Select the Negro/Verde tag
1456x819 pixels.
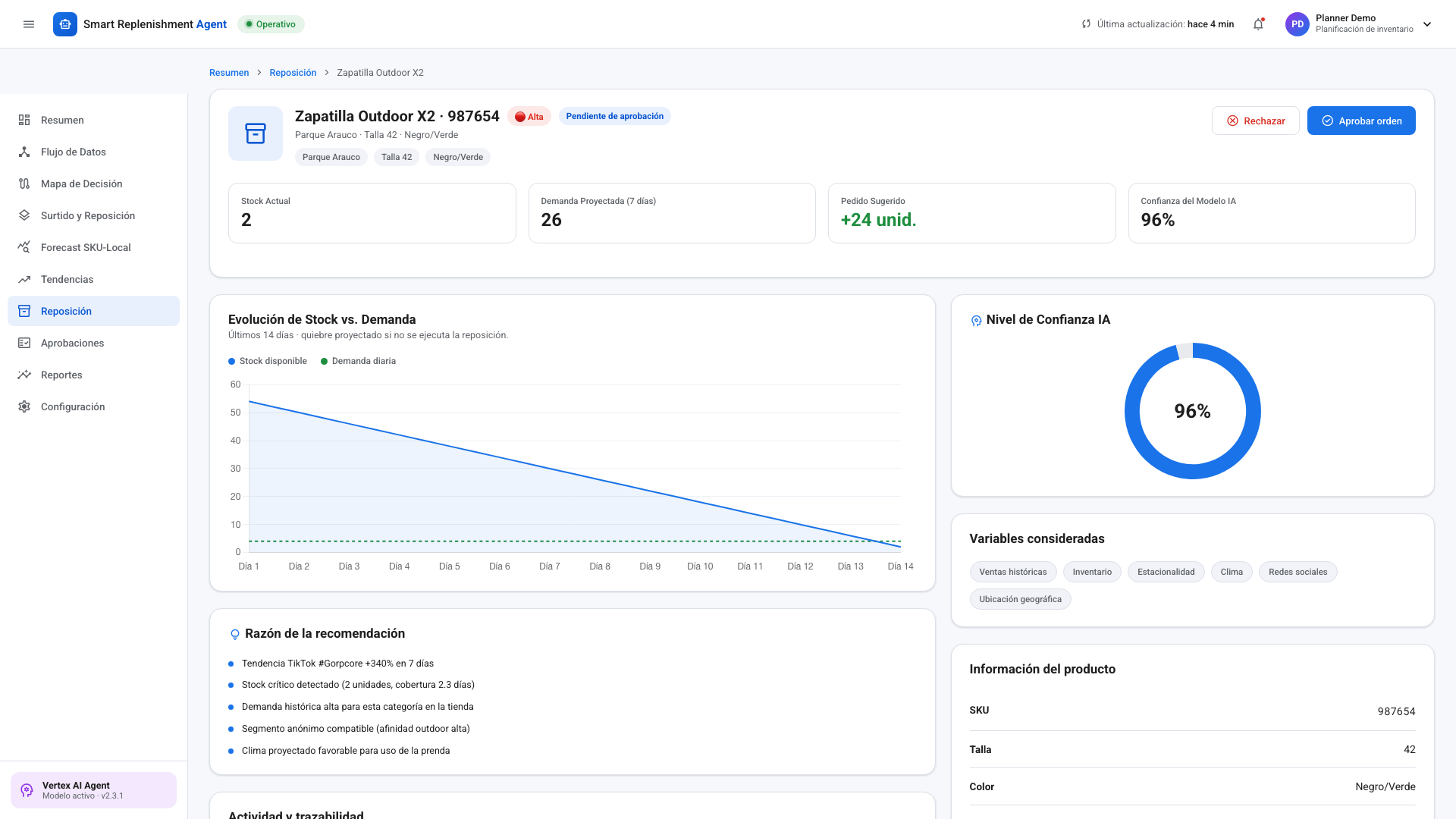(x=458, y=157)
